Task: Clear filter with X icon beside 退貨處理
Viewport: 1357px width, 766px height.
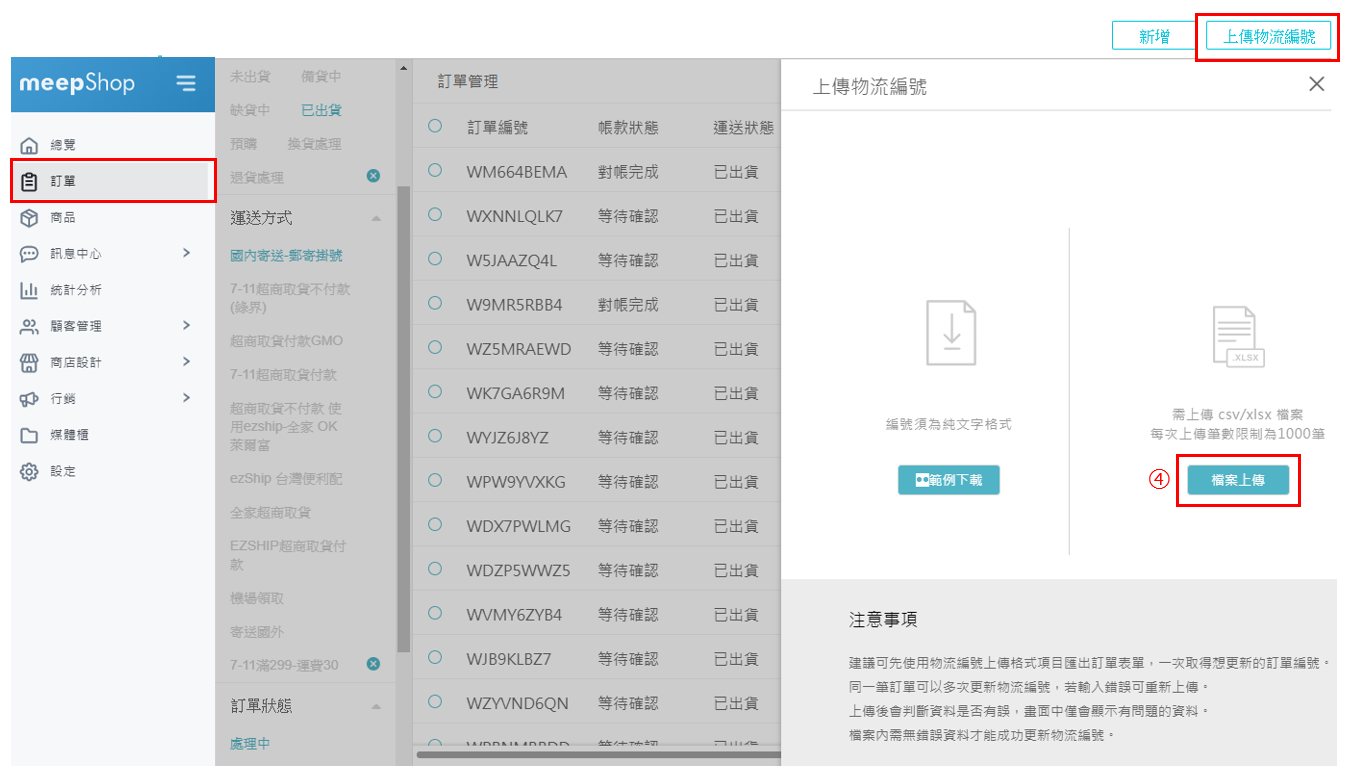Action: (x=373, y=176)
